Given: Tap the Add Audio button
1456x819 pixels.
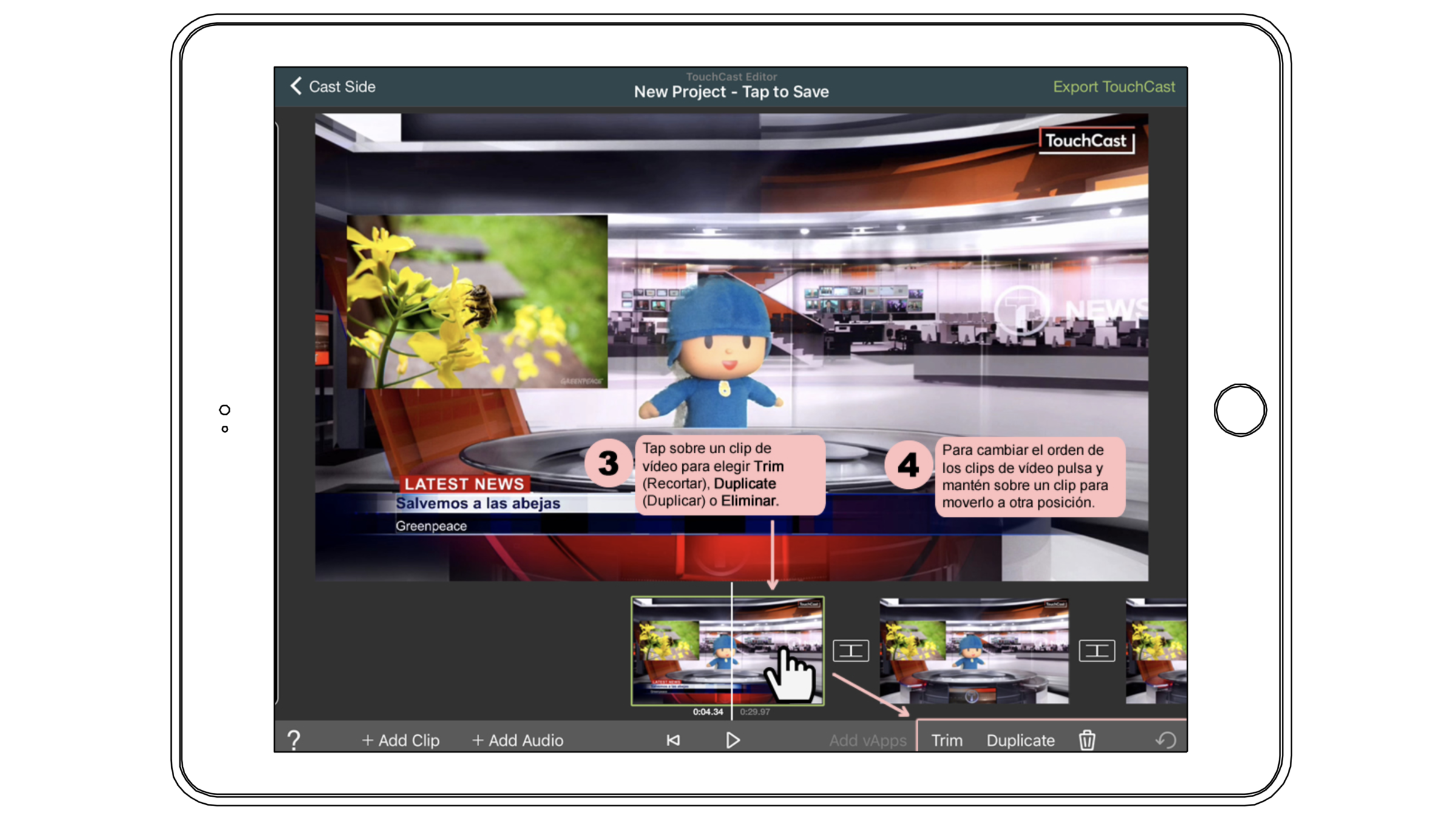Looking at the screenshot, I should [518, 740].
